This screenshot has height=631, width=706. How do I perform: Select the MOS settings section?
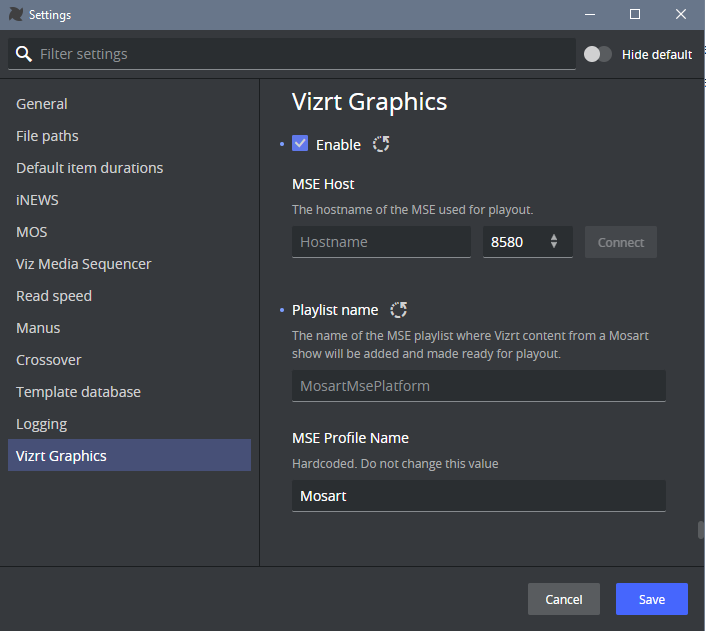[129, 232]
